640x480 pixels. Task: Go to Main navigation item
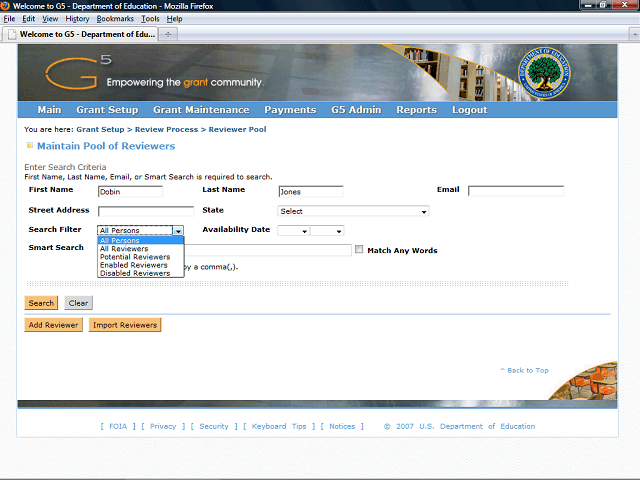tap(49, 110)
